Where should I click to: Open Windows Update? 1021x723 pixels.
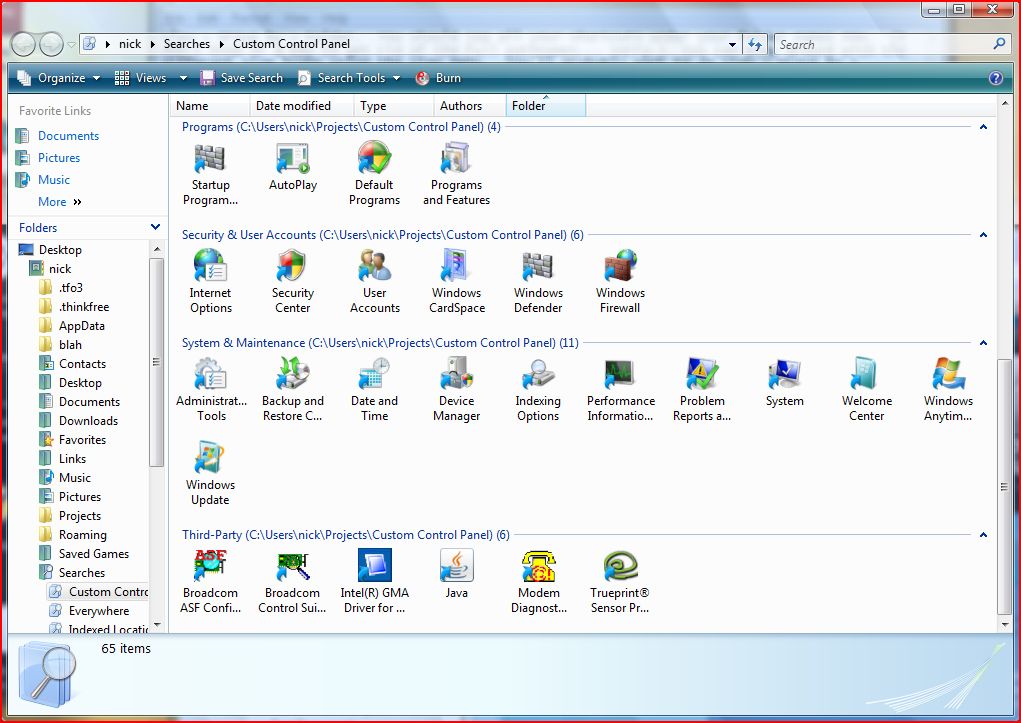pos(210,474)
